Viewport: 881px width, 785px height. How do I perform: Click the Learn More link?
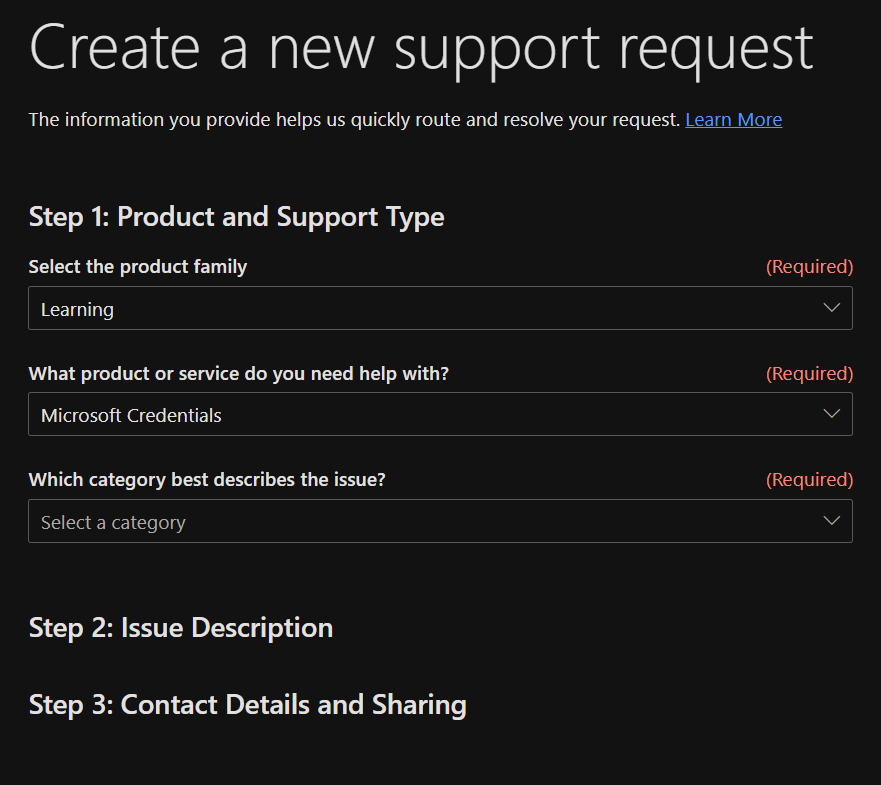[733, 120]
